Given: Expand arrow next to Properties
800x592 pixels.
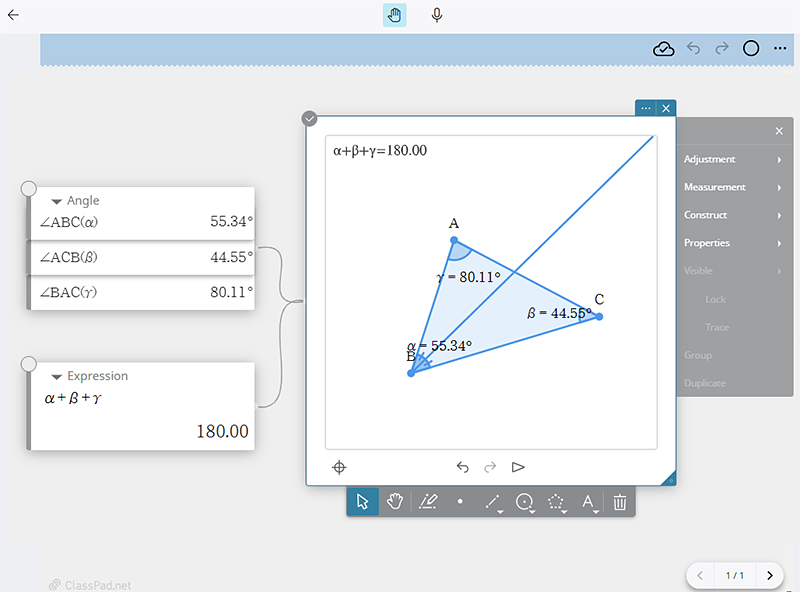Looking at the screenshot, I should coord(779,243).
